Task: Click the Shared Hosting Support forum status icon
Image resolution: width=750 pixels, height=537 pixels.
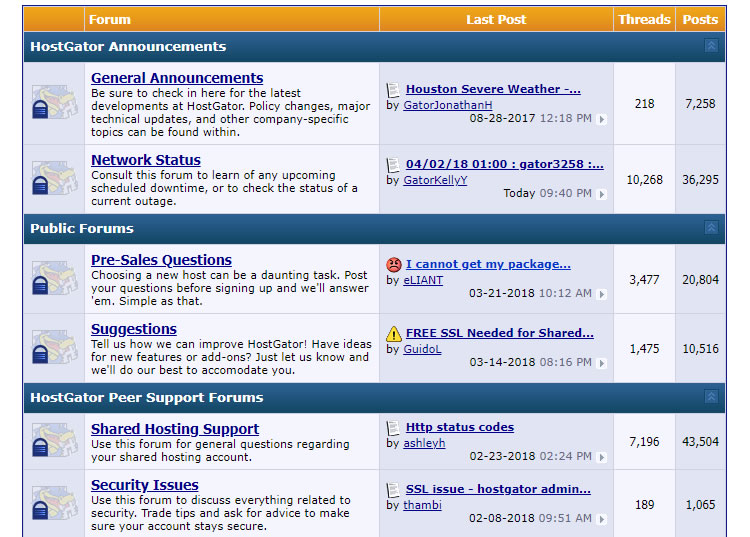Action: [x=54, y=440]
